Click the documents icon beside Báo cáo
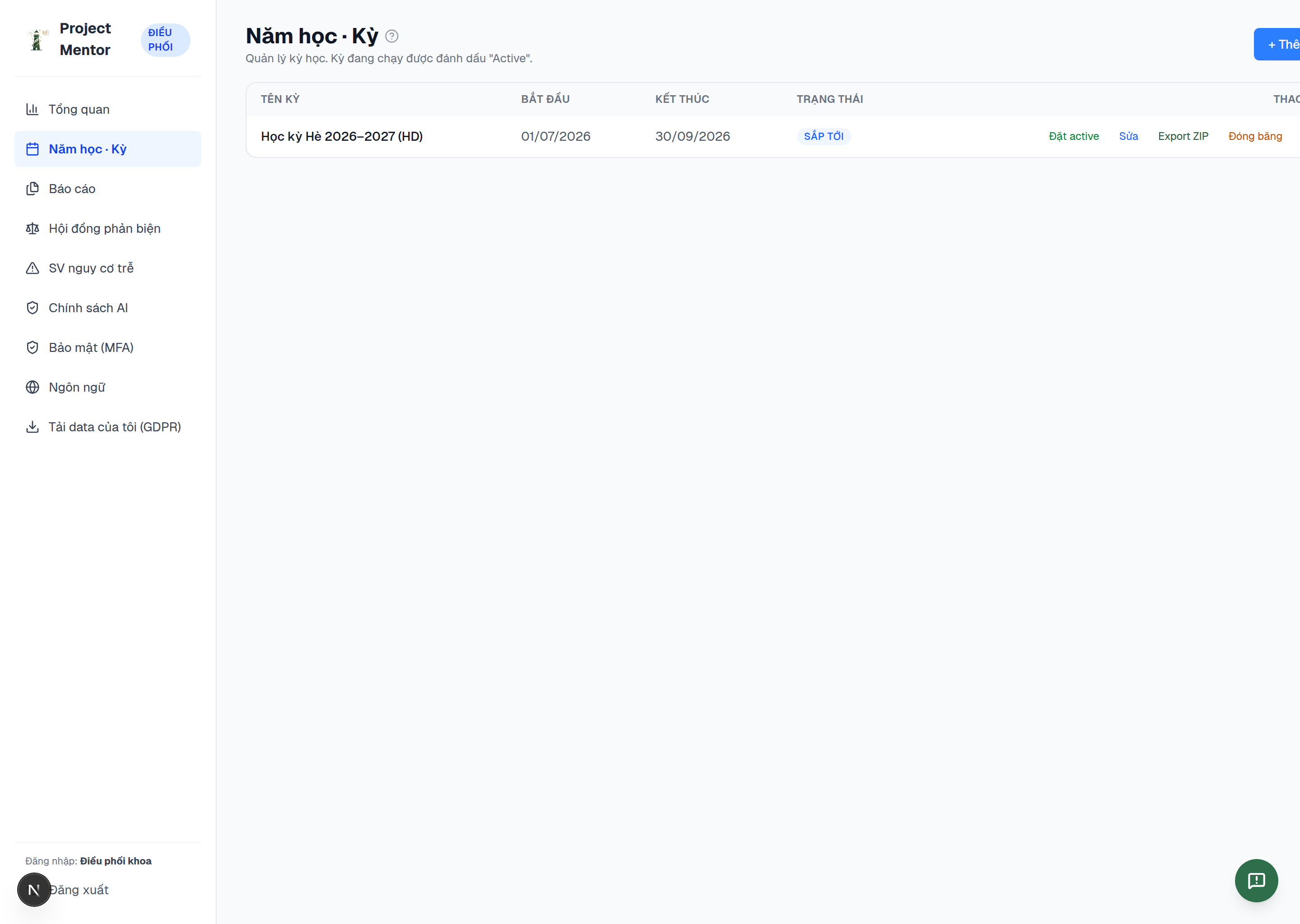This screenshot has height=924, width=1300. pyautogui.click(x=32, y=189)
